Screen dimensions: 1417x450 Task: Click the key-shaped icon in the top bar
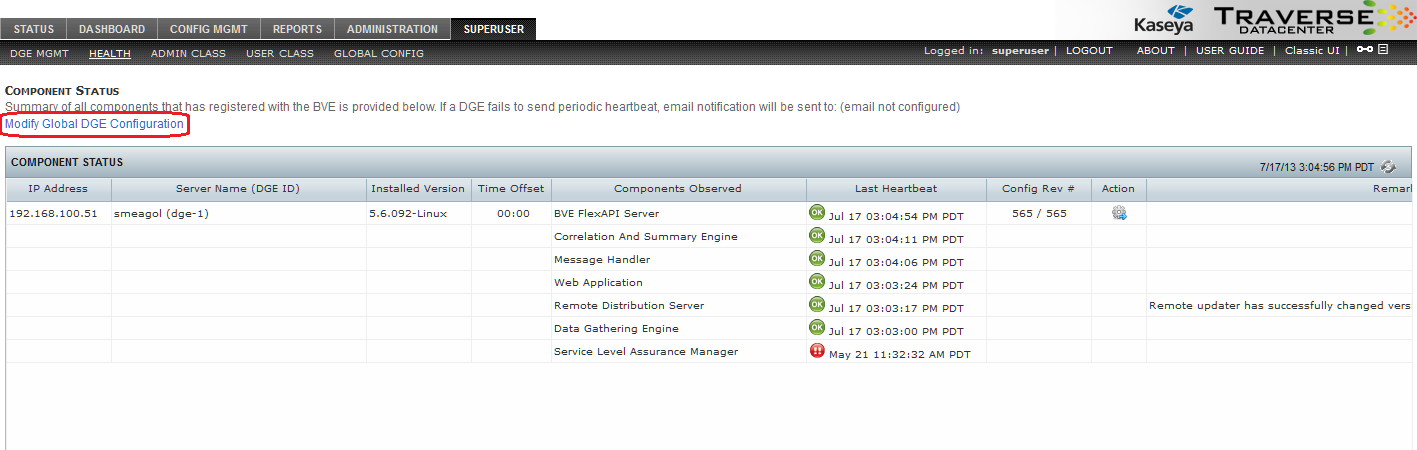pyautogui.click(x=1365, y=50)
